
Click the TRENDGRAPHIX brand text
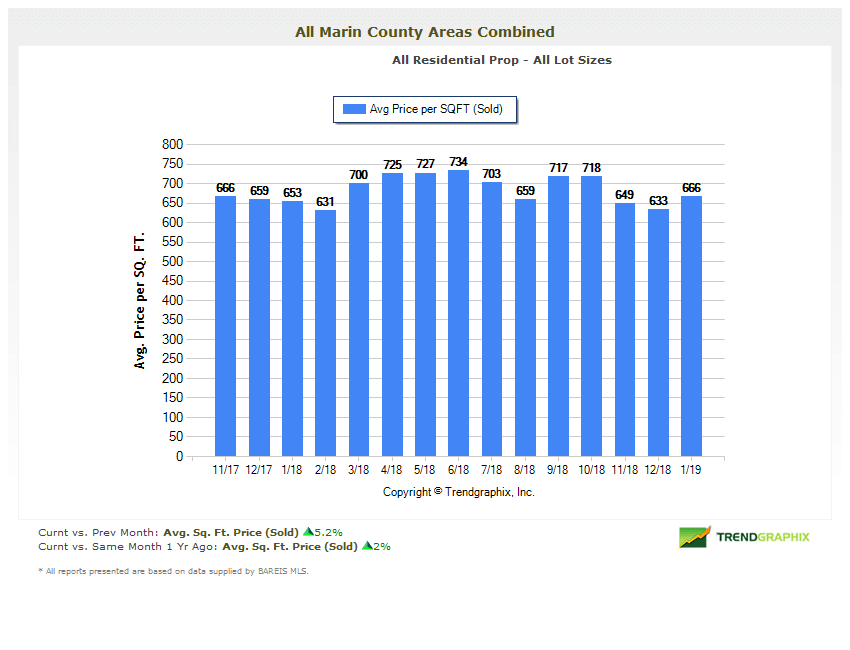pyautogui.click(x=763, y=537)
